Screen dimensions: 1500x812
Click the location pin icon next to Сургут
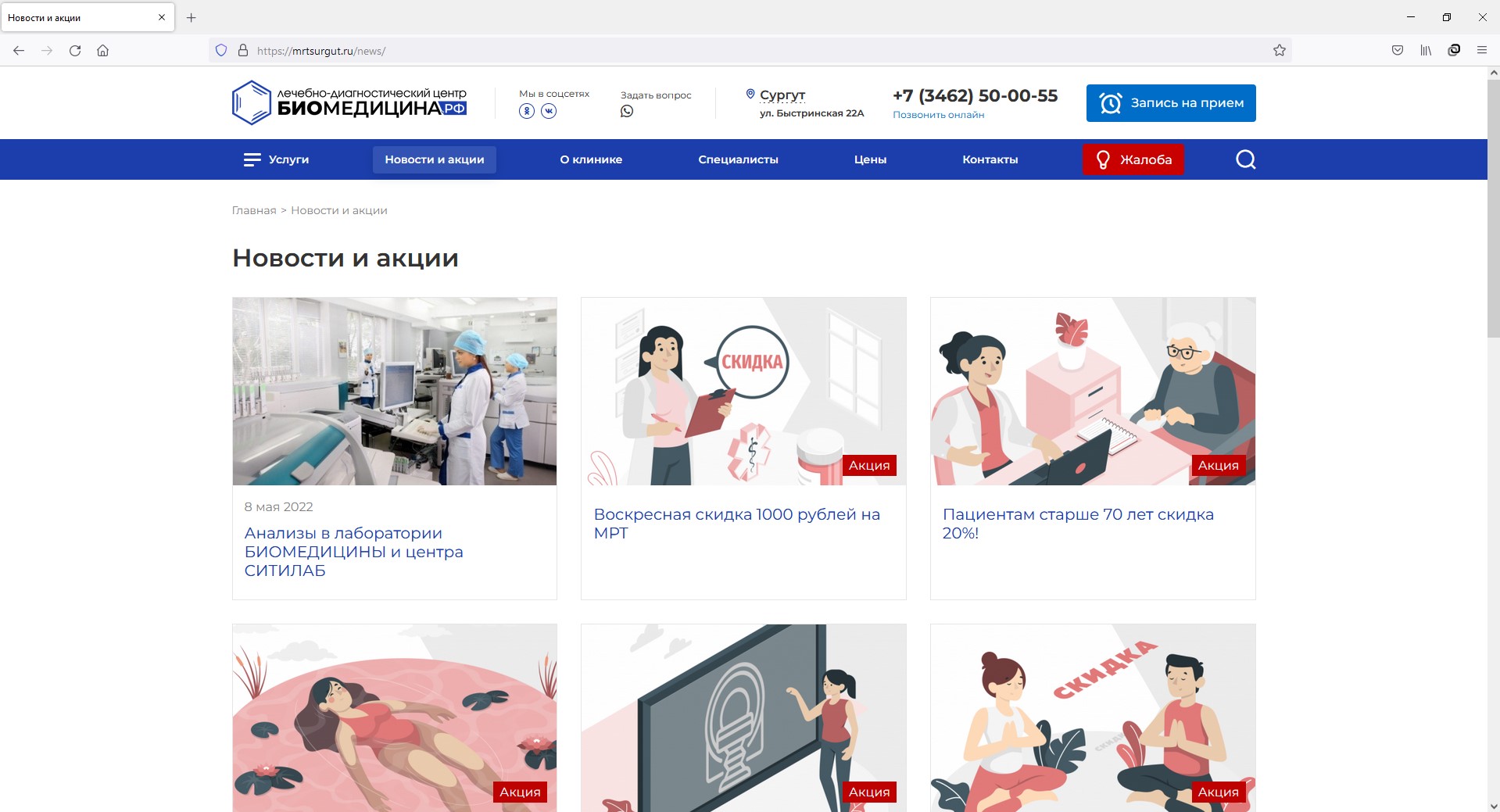pyautogui.click(x=750, y=94)
